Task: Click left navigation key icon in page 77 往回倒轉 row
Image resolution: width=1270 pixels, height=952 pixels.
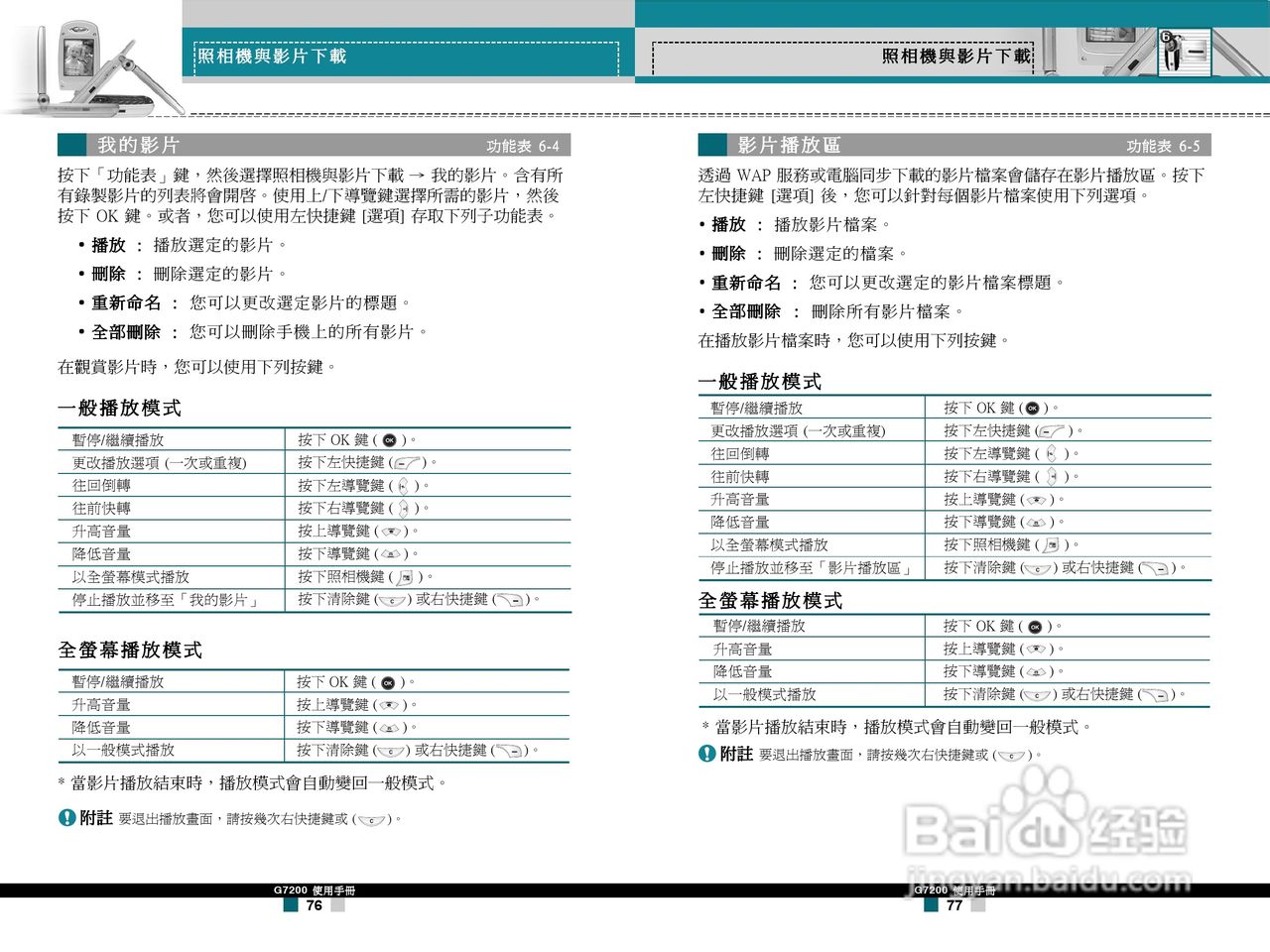Action: (1051, 454)
